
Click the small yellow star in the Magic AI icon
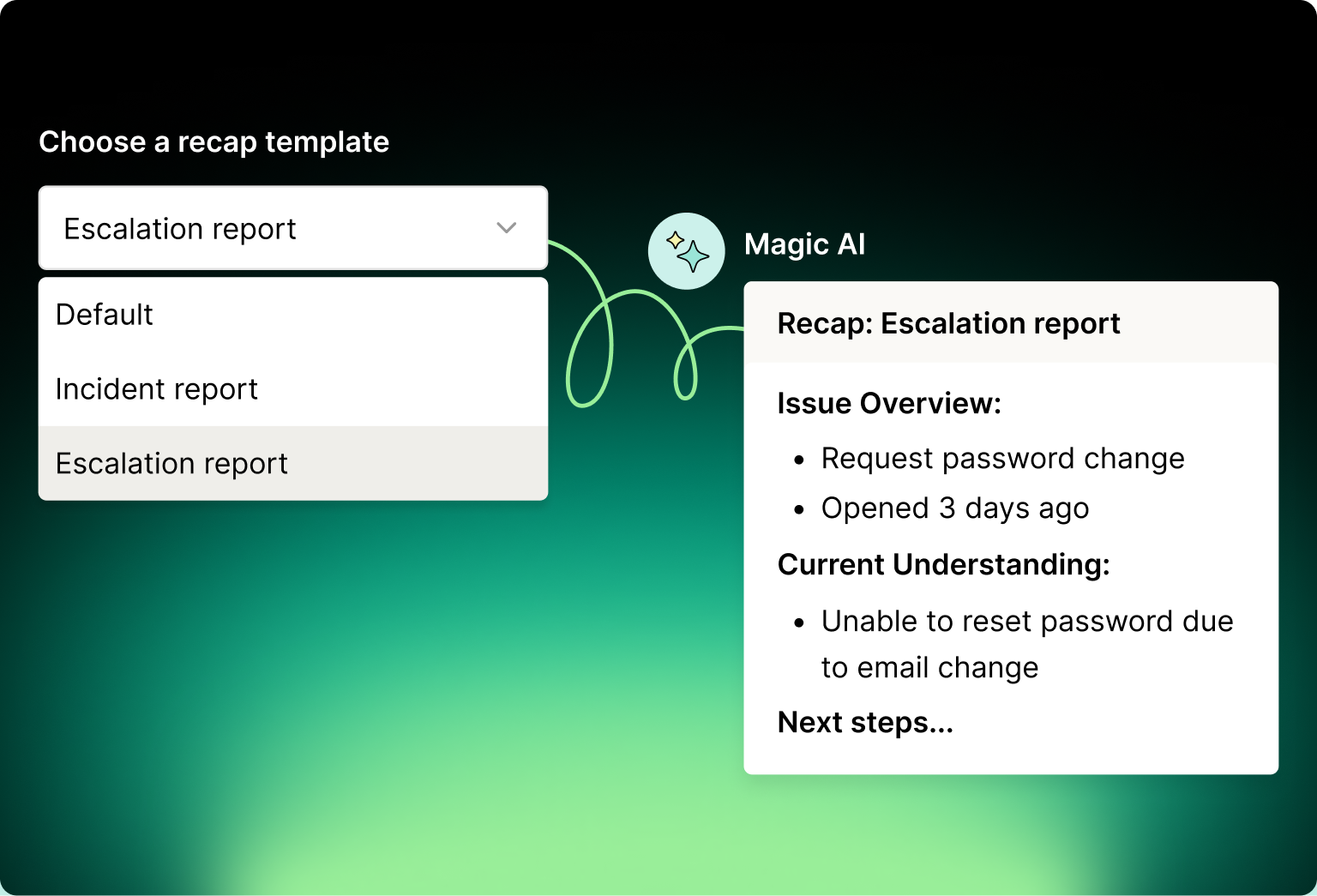[676, 240]
